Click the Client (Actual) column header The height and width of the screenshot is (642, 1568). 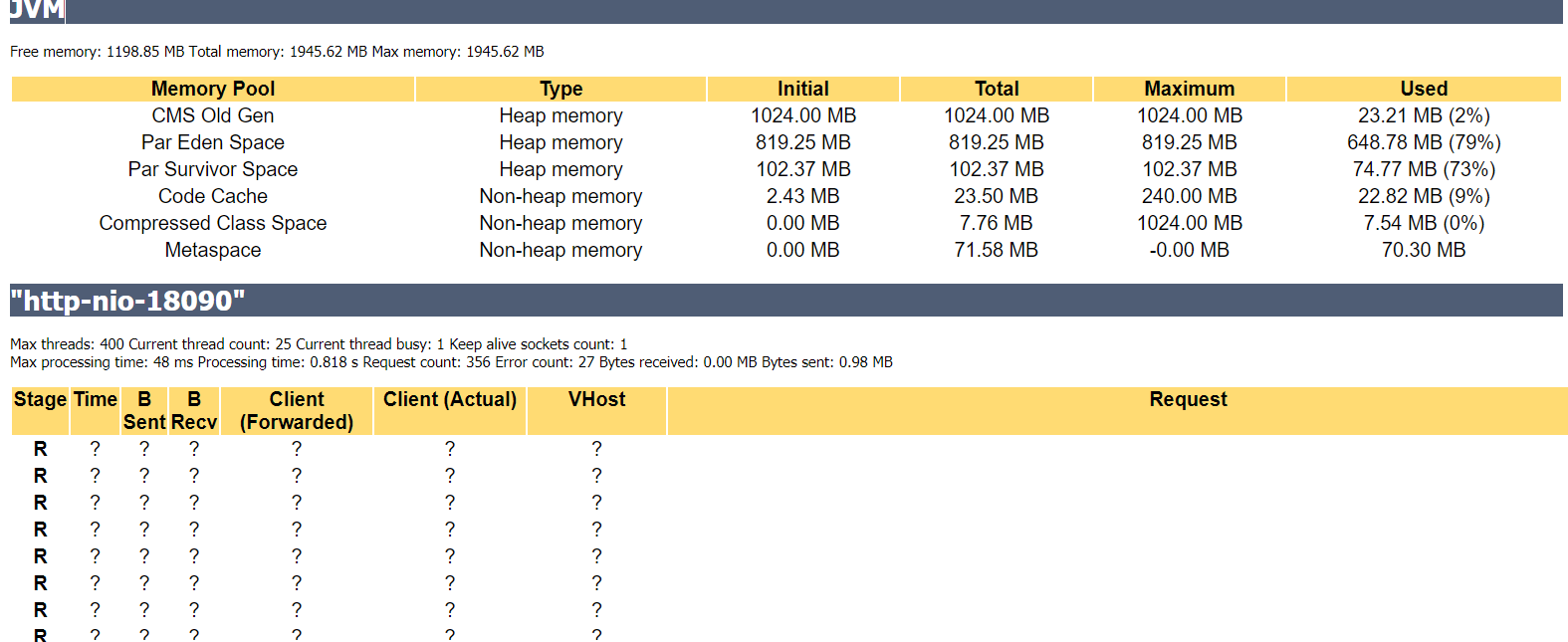click(449, 399)
